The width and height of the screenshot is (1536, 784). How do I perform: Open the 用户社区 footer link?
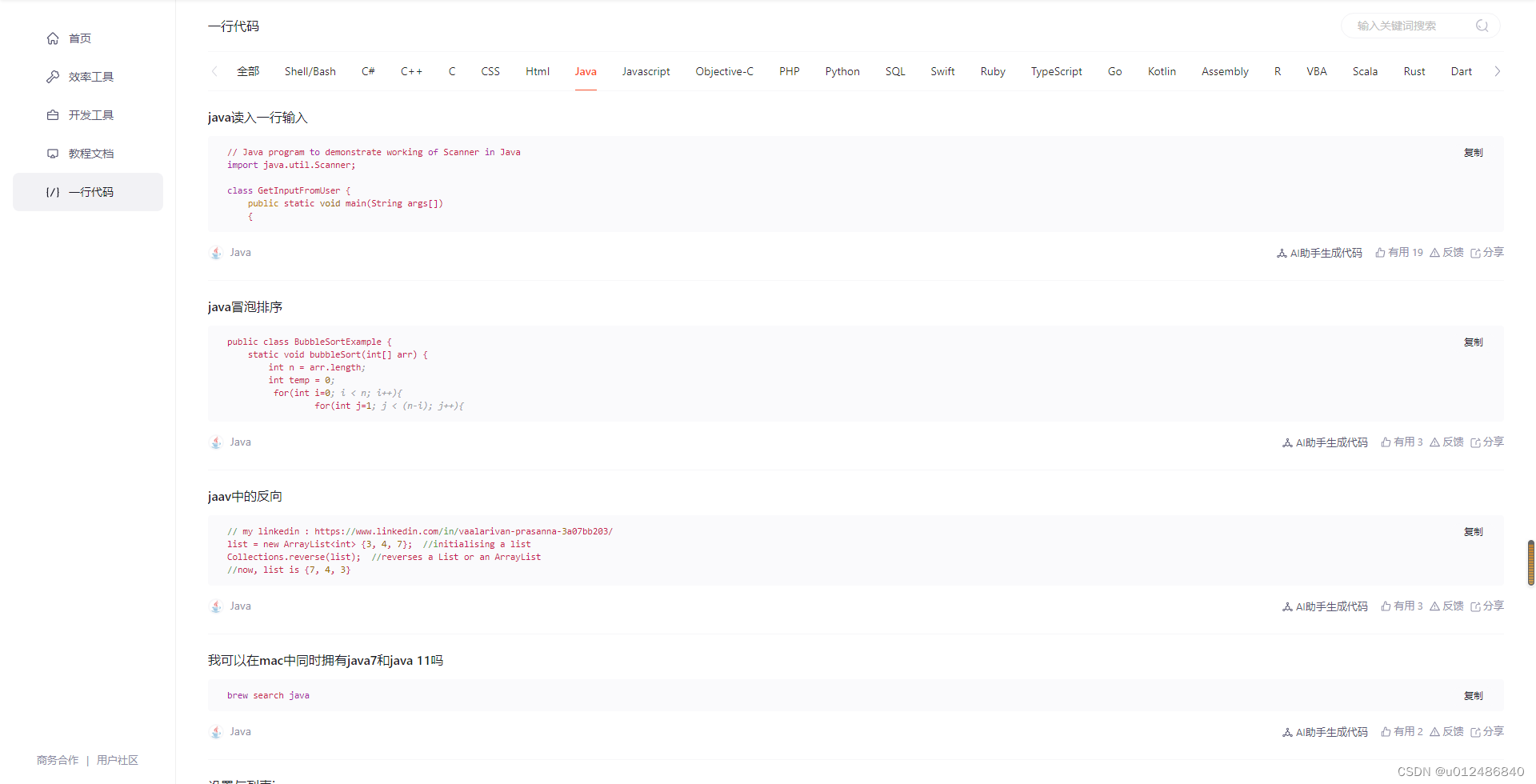point(118,760)
